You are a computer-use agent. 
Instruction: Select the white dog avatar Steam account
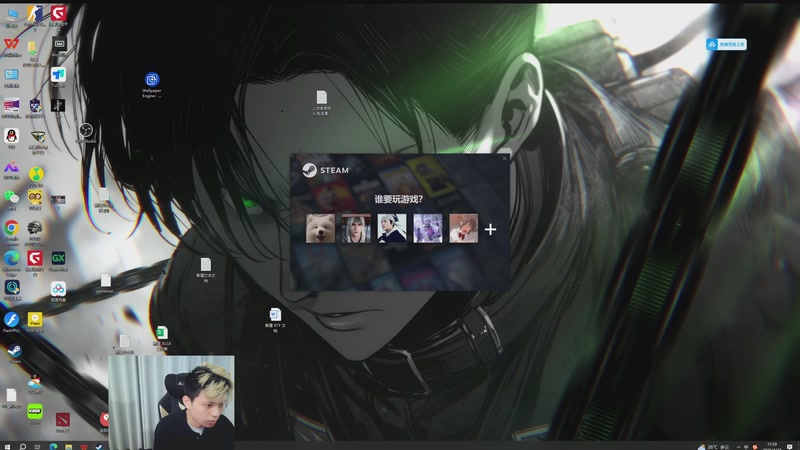[320, 228]
